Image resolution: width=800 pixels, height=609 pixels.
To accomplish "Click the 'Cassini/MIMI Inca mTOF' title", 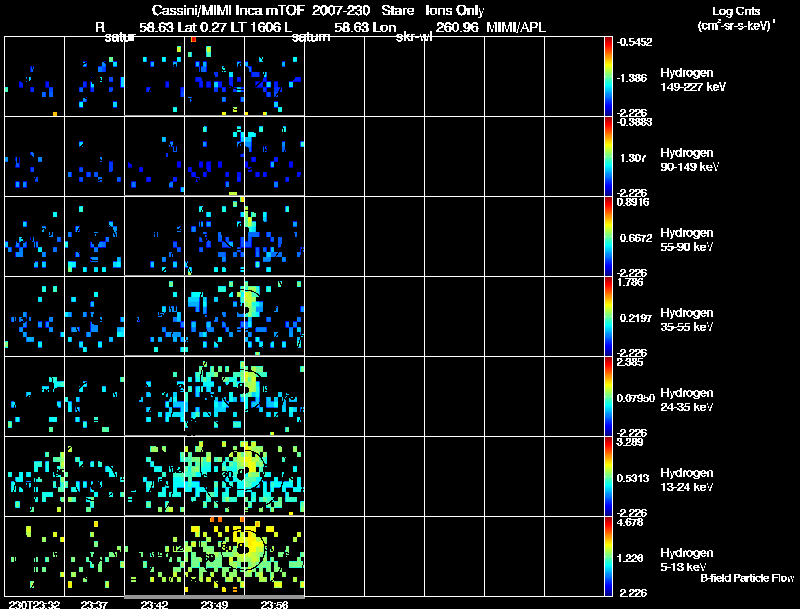I will point(228,10).
